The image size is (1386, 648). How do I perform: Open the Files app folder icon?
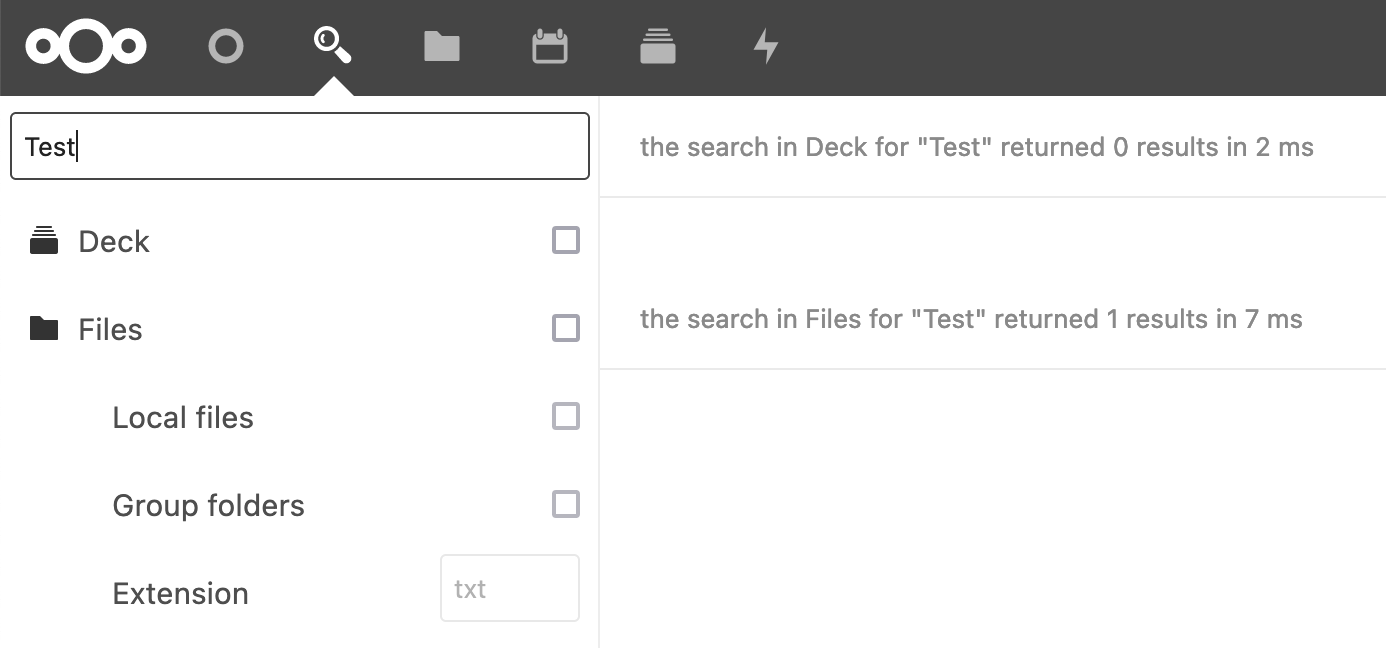[441, 46]
